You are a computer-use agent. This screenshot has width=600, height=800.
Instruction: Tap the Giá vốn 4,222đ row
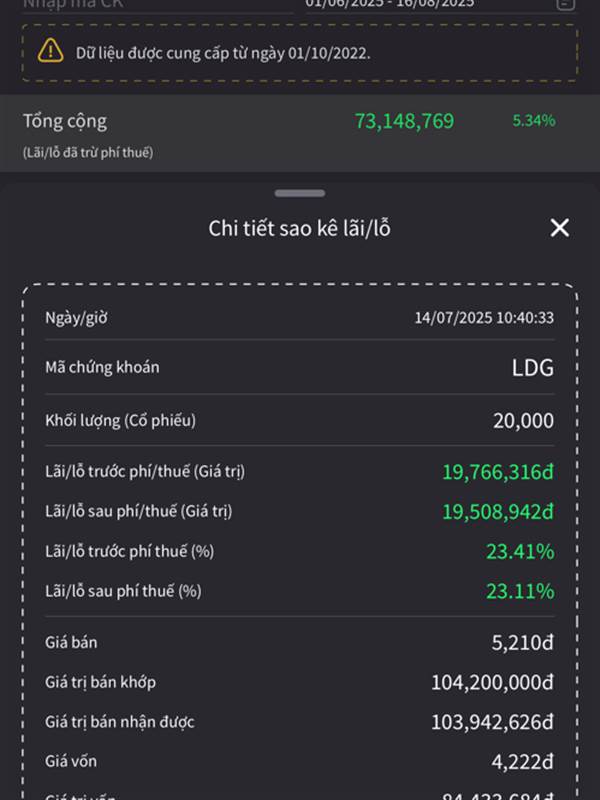point(299,762)
